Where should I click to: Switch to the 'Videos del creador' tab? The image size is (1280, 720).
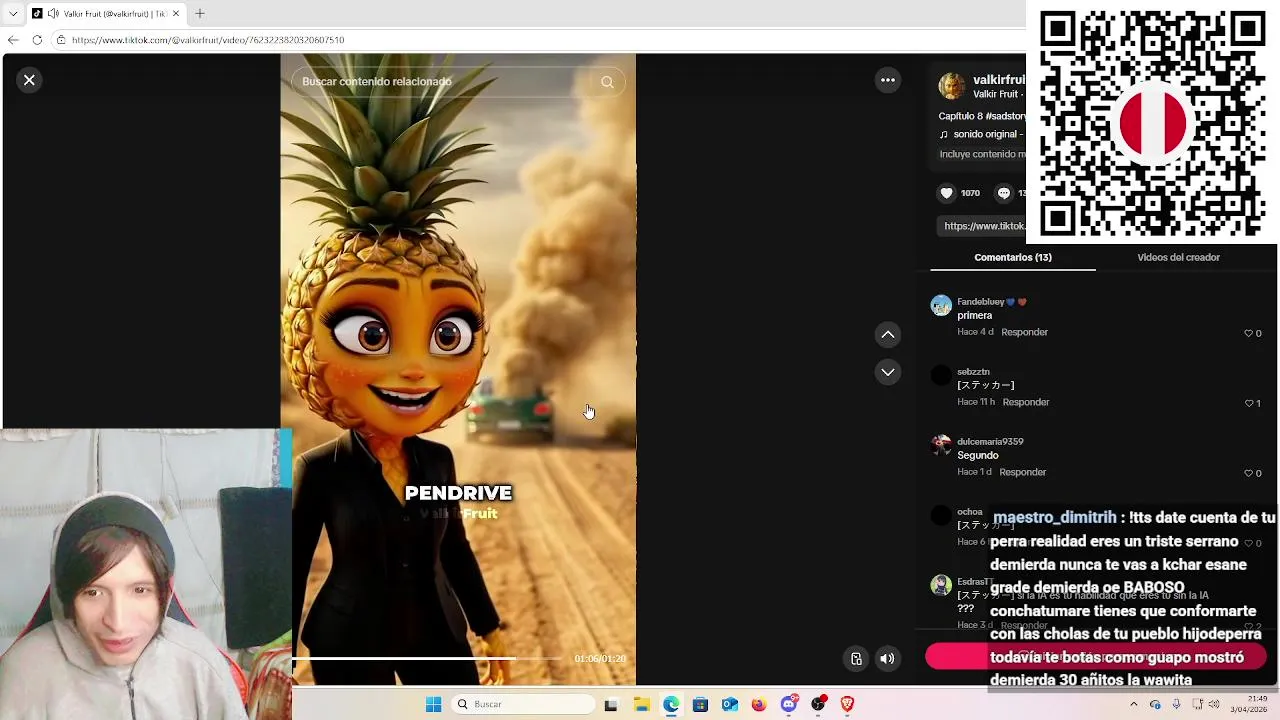tap(1178, 257)
